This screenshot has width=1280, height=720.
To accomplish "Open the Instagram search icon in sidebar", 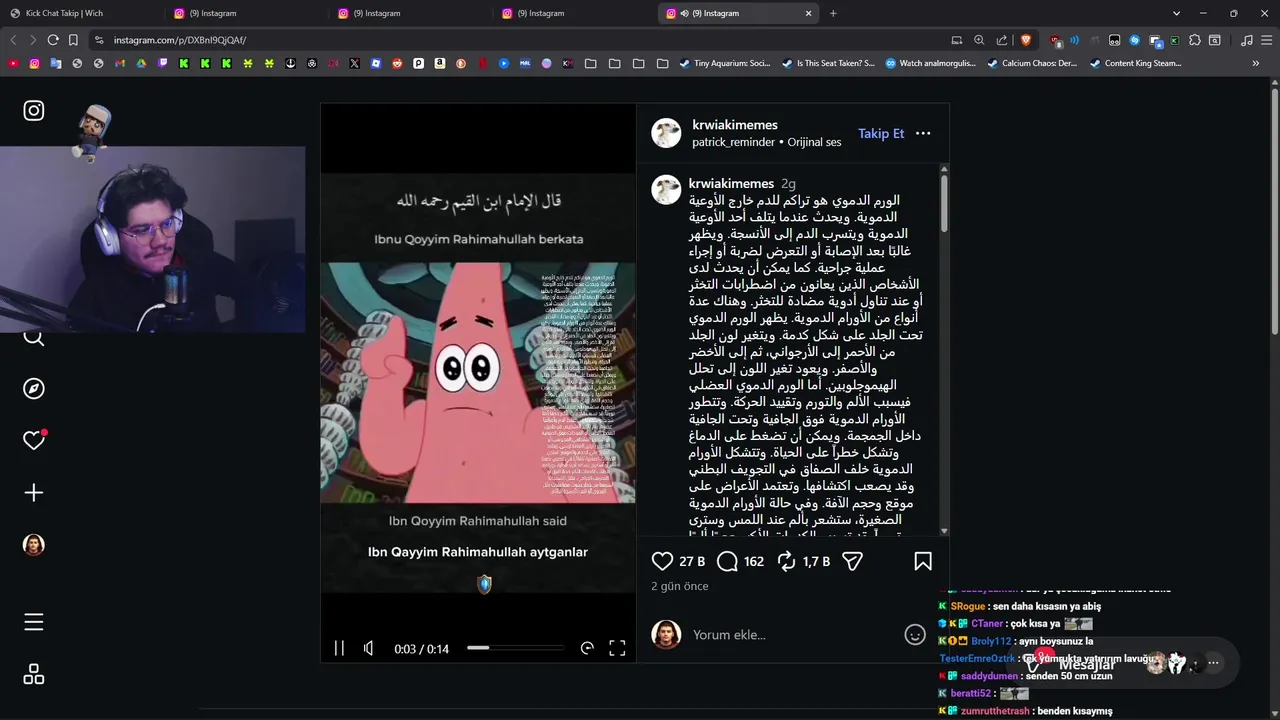I will [34, 338].
